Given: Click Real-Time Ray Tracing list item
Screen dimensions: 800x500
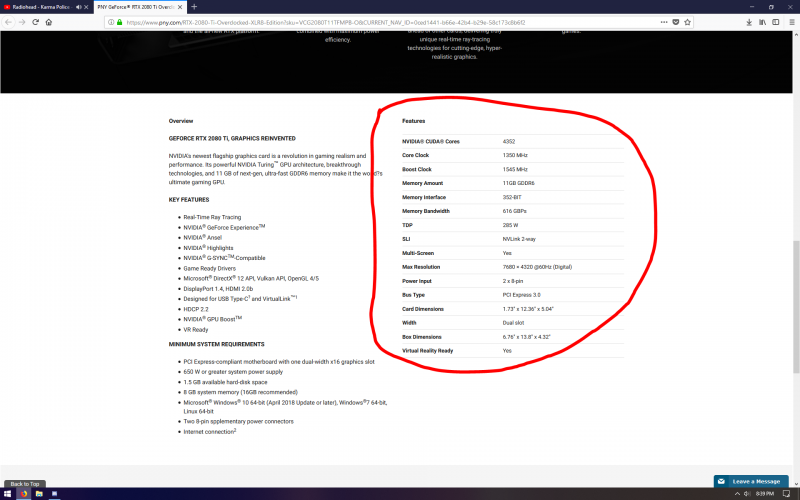Looking at the screenshot, I should point(212,217).
